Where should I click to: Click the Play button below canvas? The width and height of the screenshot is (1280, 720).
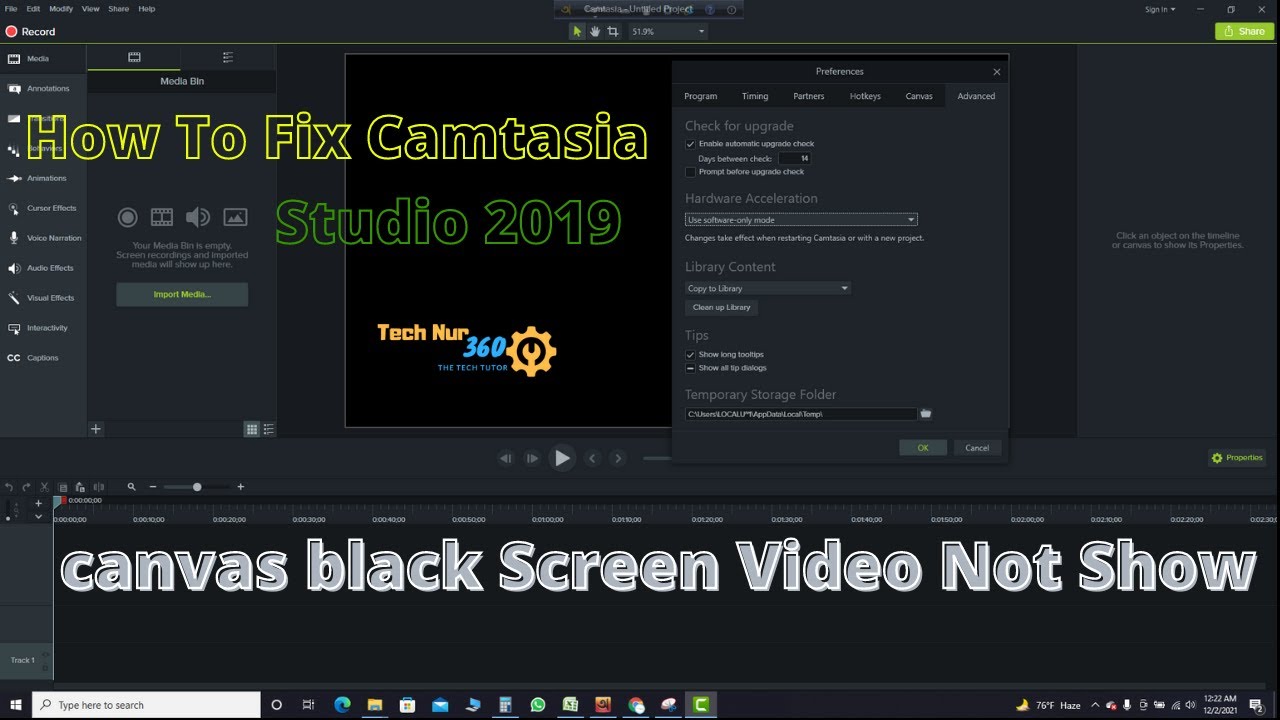pos(562,458)
